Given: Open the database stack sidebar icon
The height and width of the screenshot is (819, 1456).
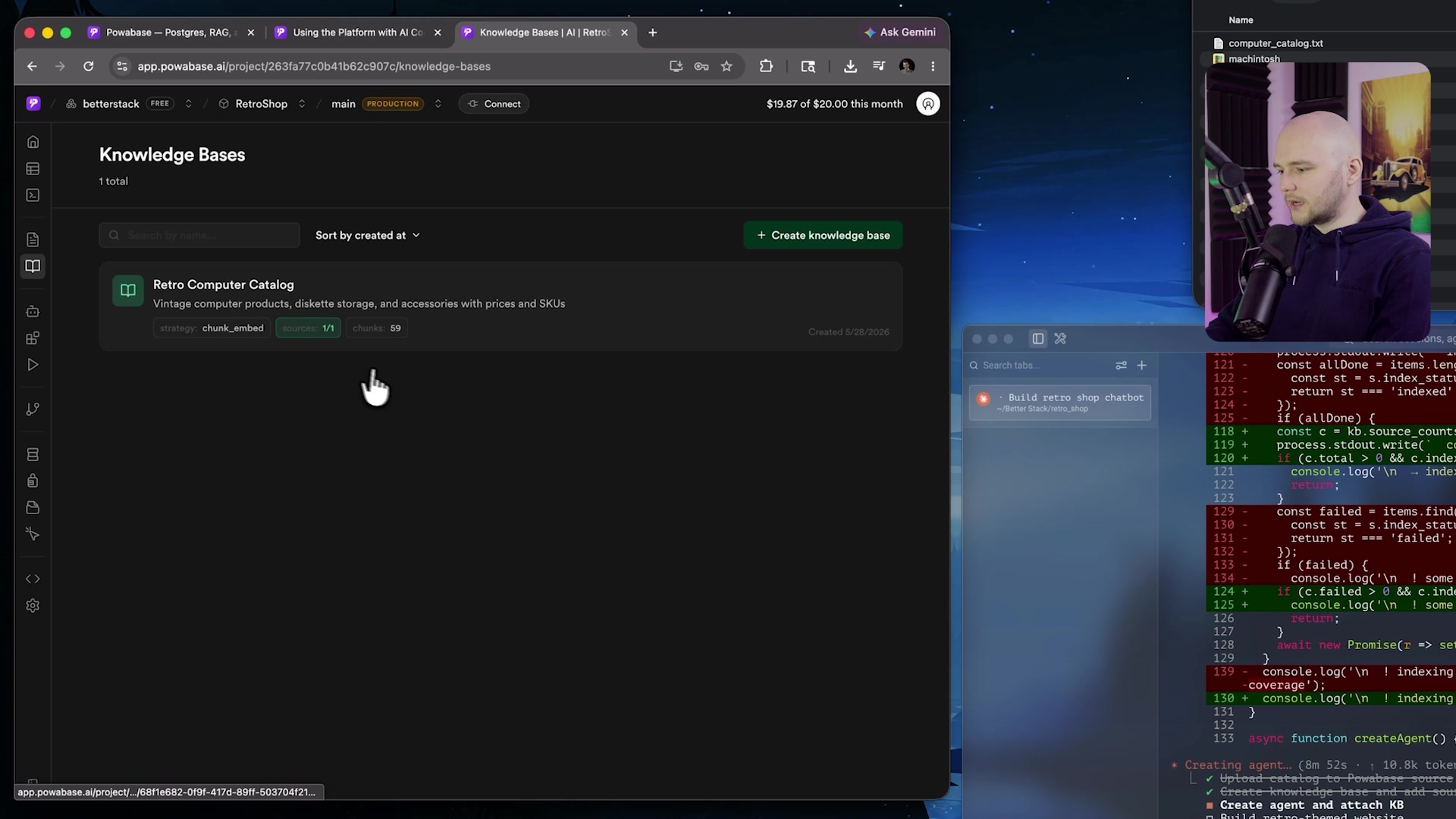Looking at the screenshot, I should [33, 454].
